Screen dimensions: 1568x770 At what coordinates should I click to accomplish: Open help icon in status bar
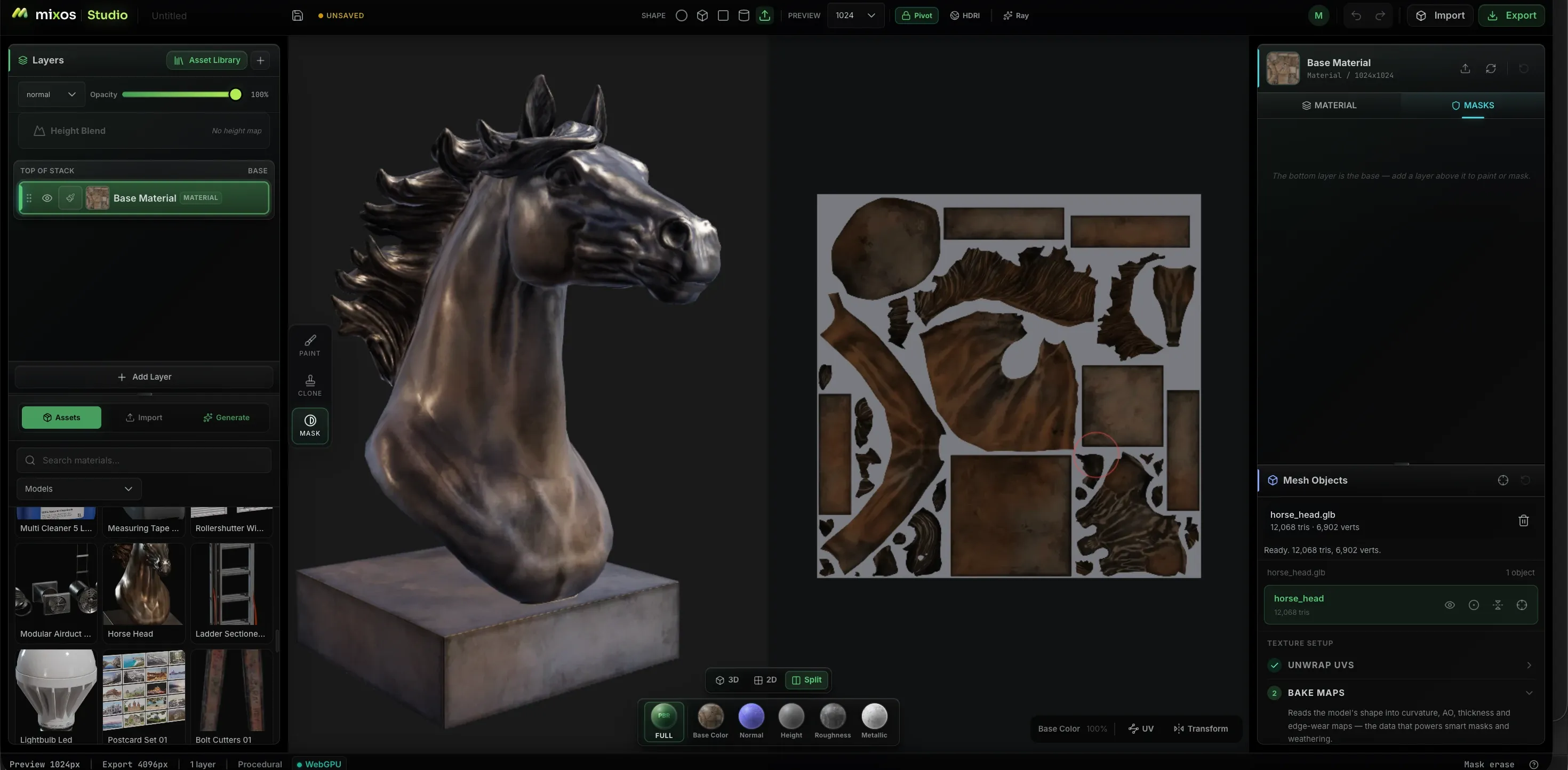(1534, 765)
